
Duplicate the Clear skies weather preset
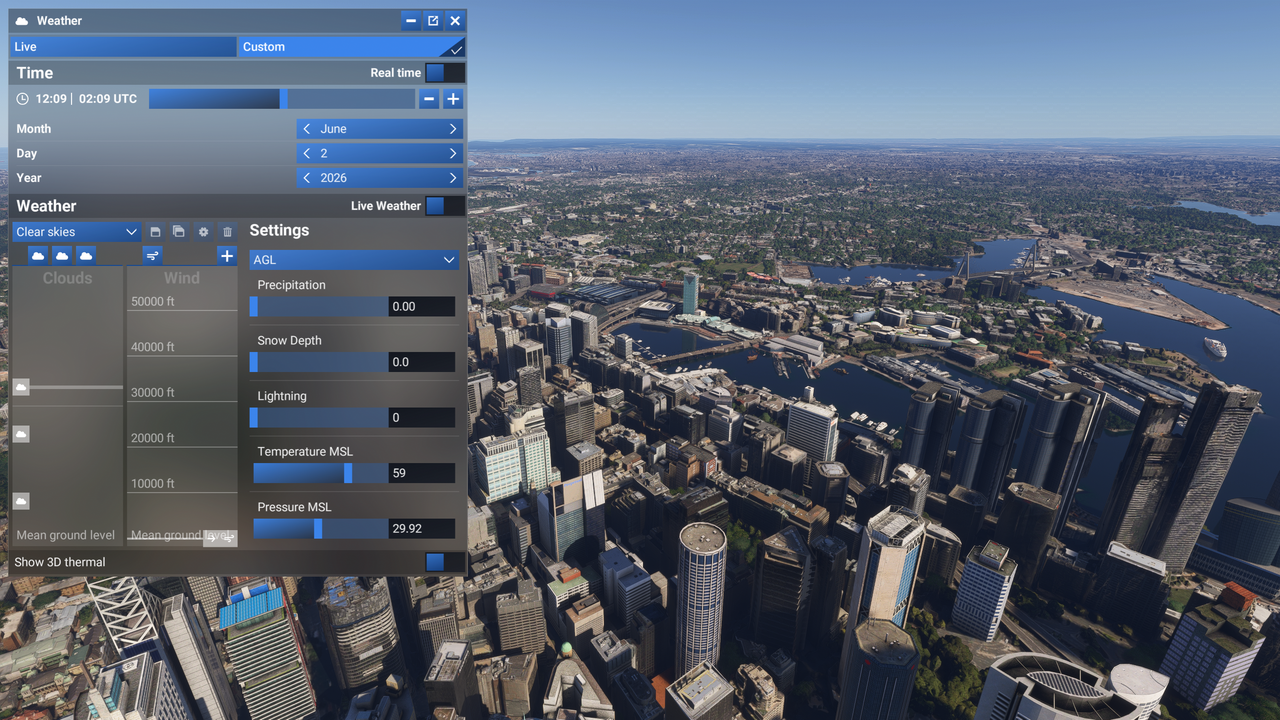[x=179, y=232]
